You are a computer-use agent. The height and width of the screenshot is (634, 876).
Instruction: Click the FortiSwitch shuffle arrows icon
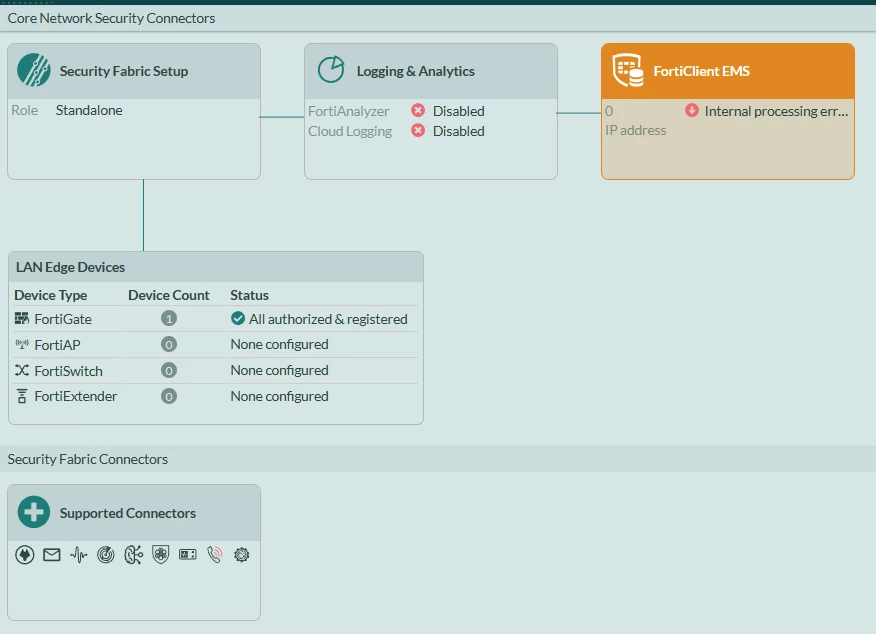pyautogui.click(x=22, y=370)
